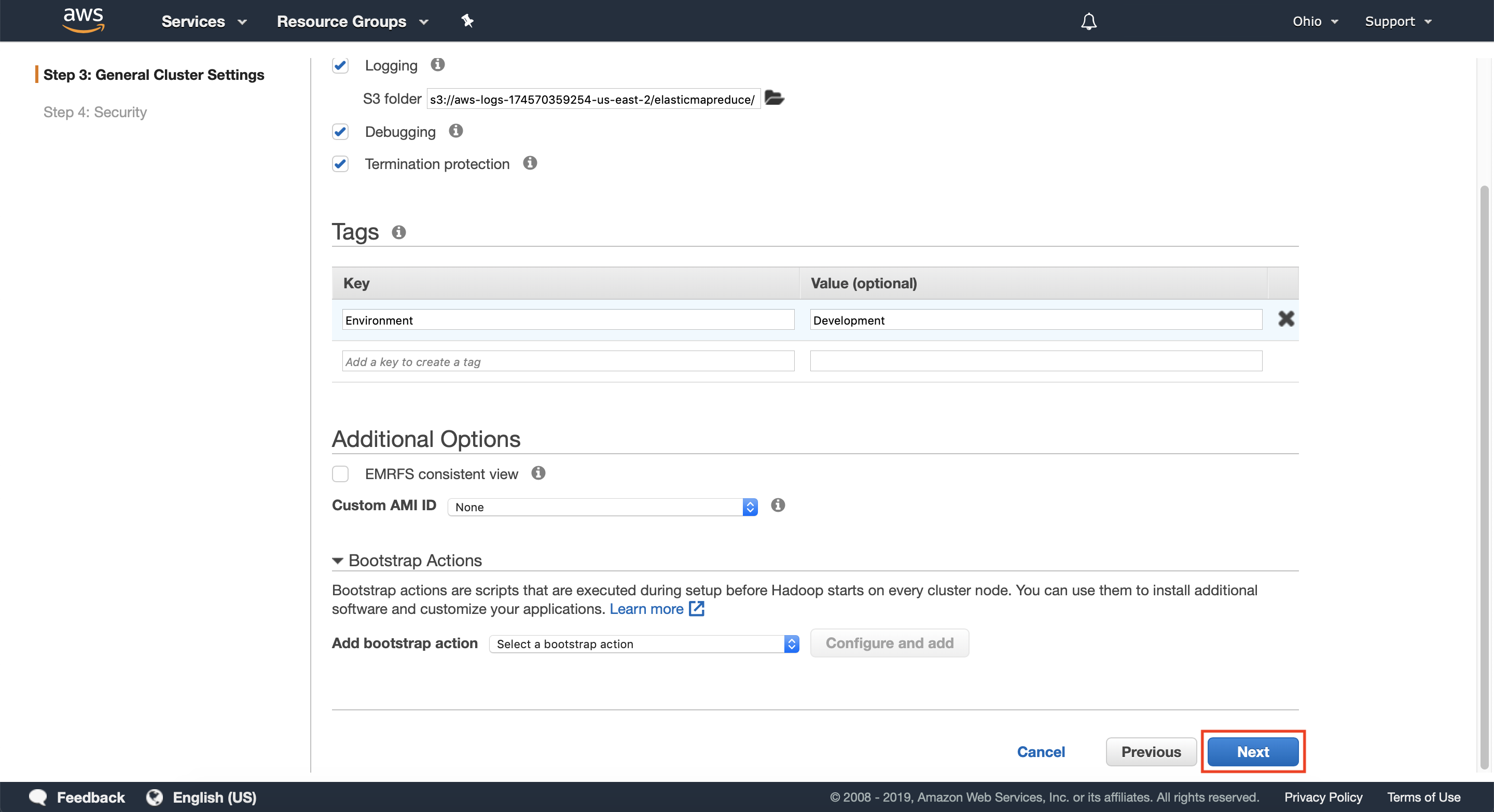Click the EMRFS consistent view info icon

[x=538, y=472]
